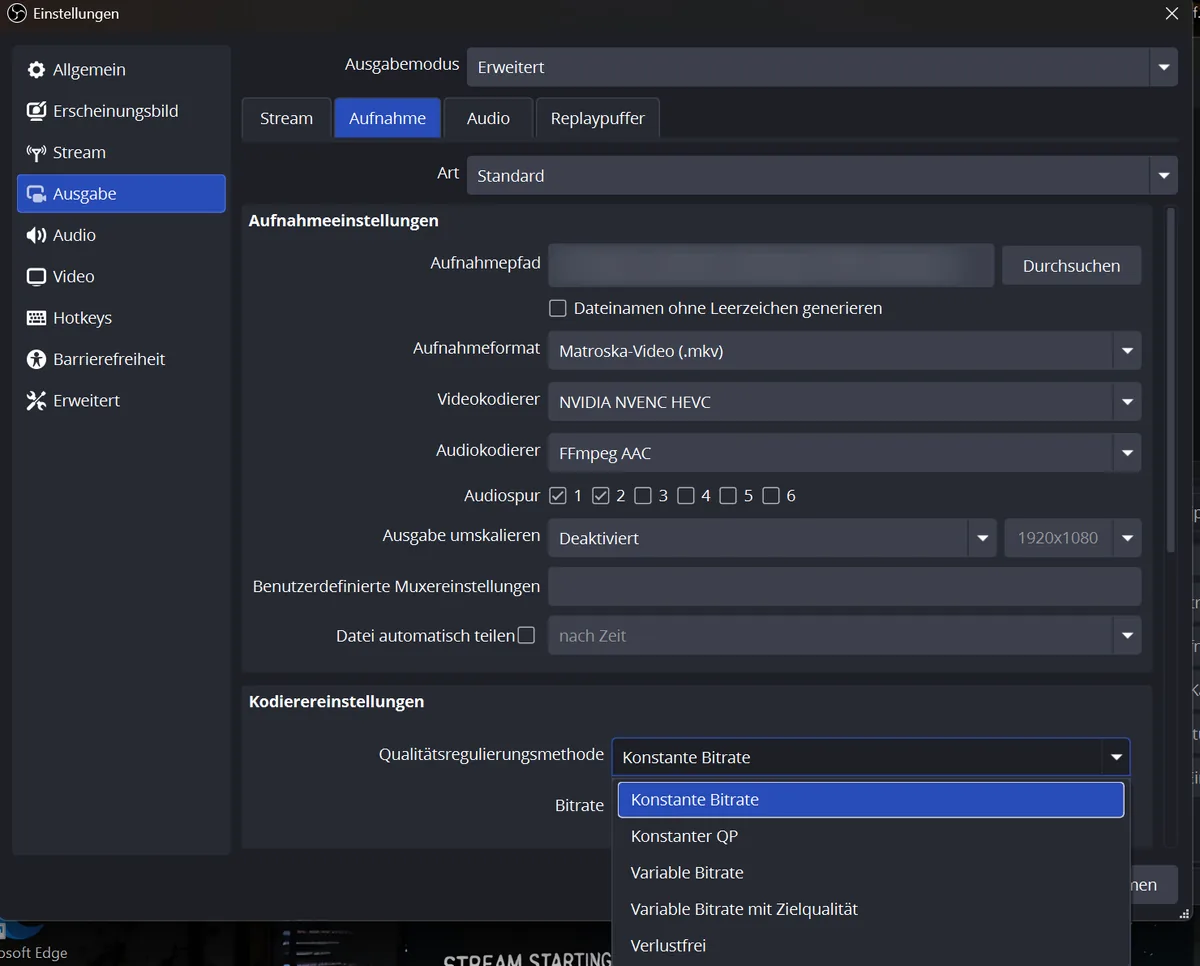This screenshot has width=1200, height=966.
Task: Open the Art Standard dropdown
Action: (822, 175)
